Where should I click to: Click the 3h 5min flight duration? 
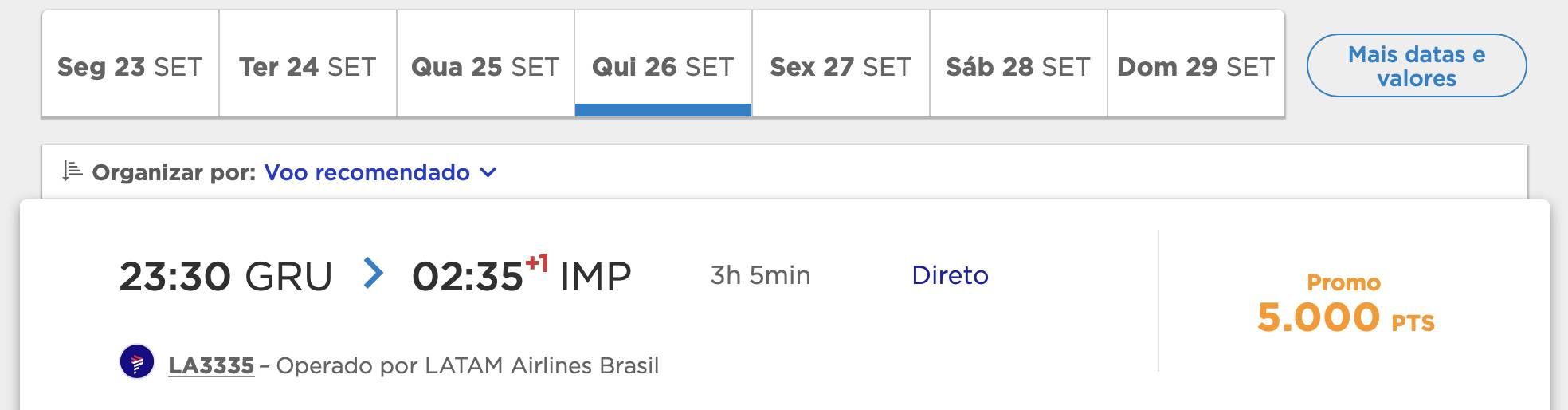[x=760, y=275]
